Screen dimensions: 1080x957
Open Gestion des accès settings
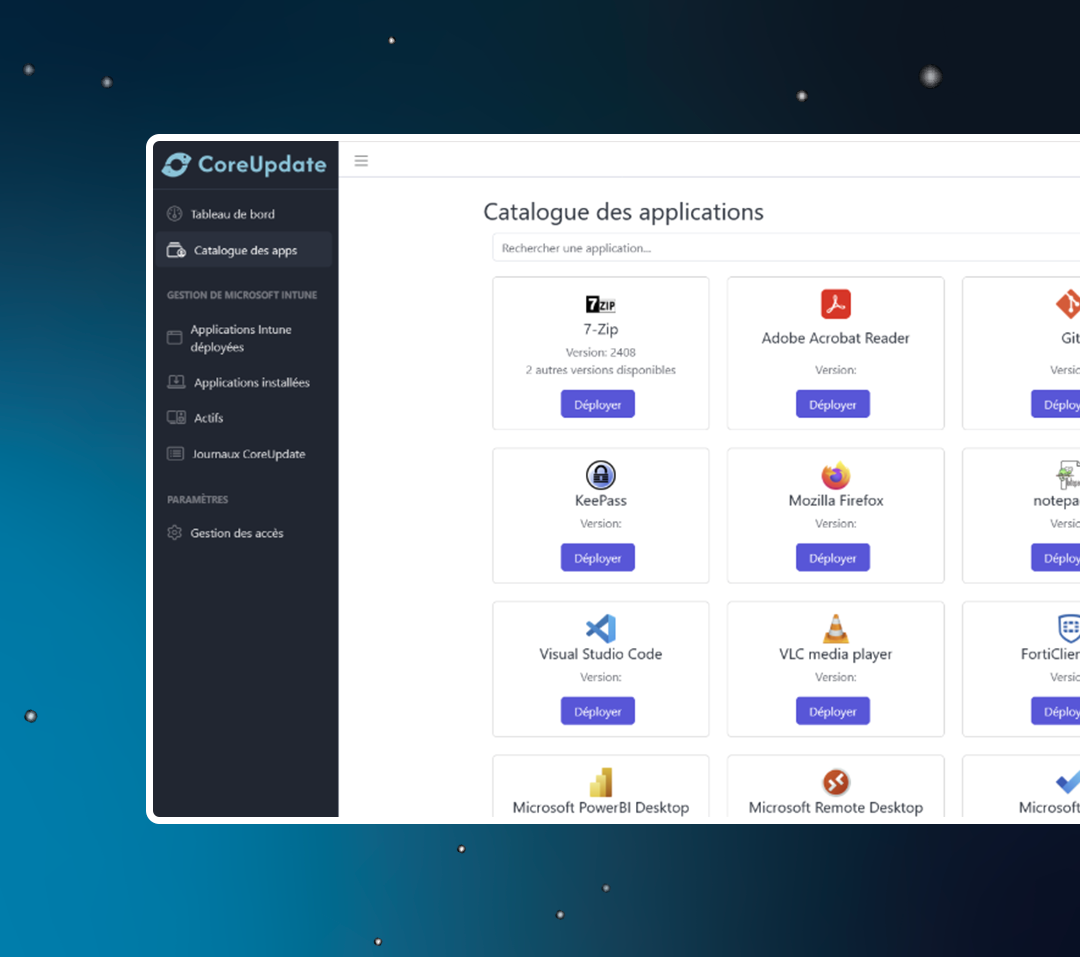click(x=237, y=533)
